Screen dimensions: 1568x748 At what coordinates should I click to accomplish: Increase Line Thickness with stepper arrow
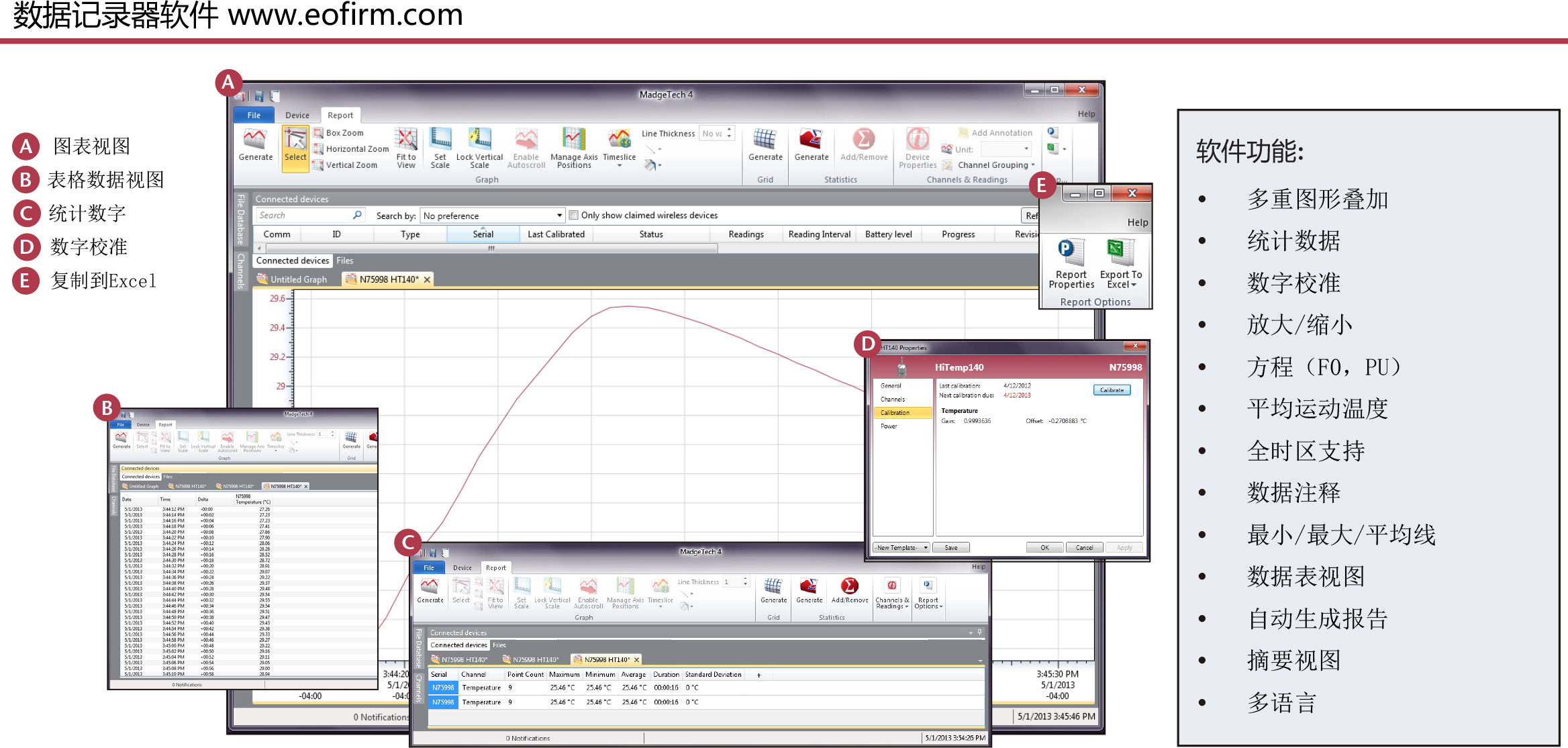point(730,130)
